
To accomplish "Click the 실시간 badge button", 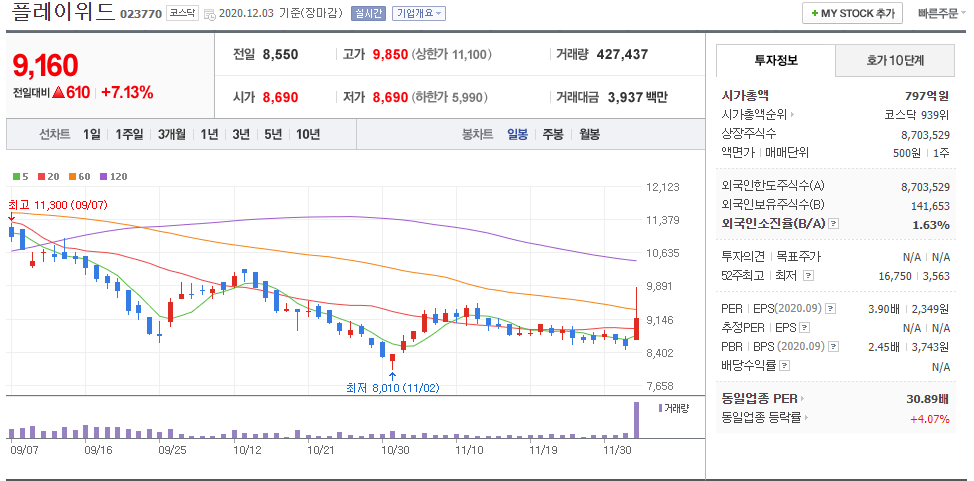I will (x=368, y=13).
